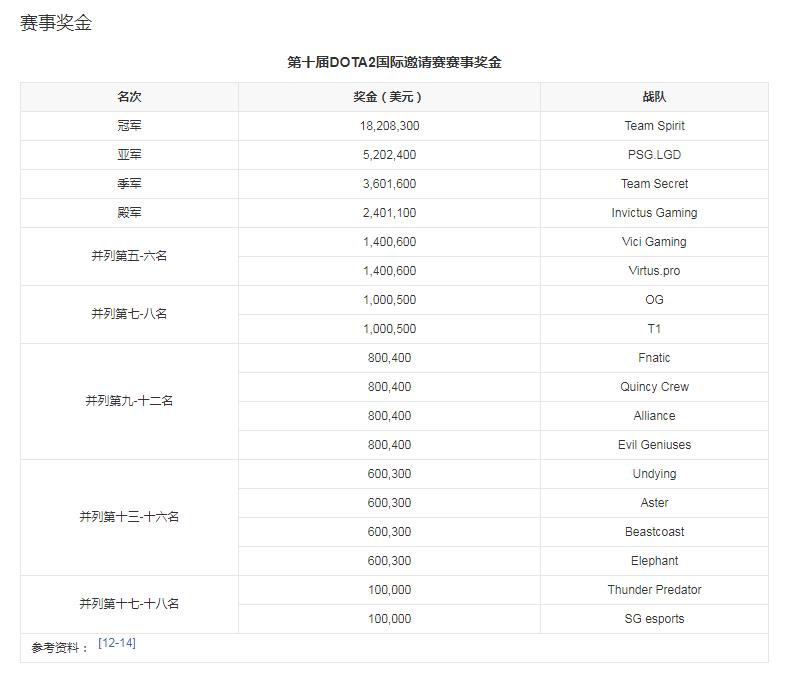Select the prize value 2,401,100
Screen dimensions: 794x681
click(x=389, y=213)
